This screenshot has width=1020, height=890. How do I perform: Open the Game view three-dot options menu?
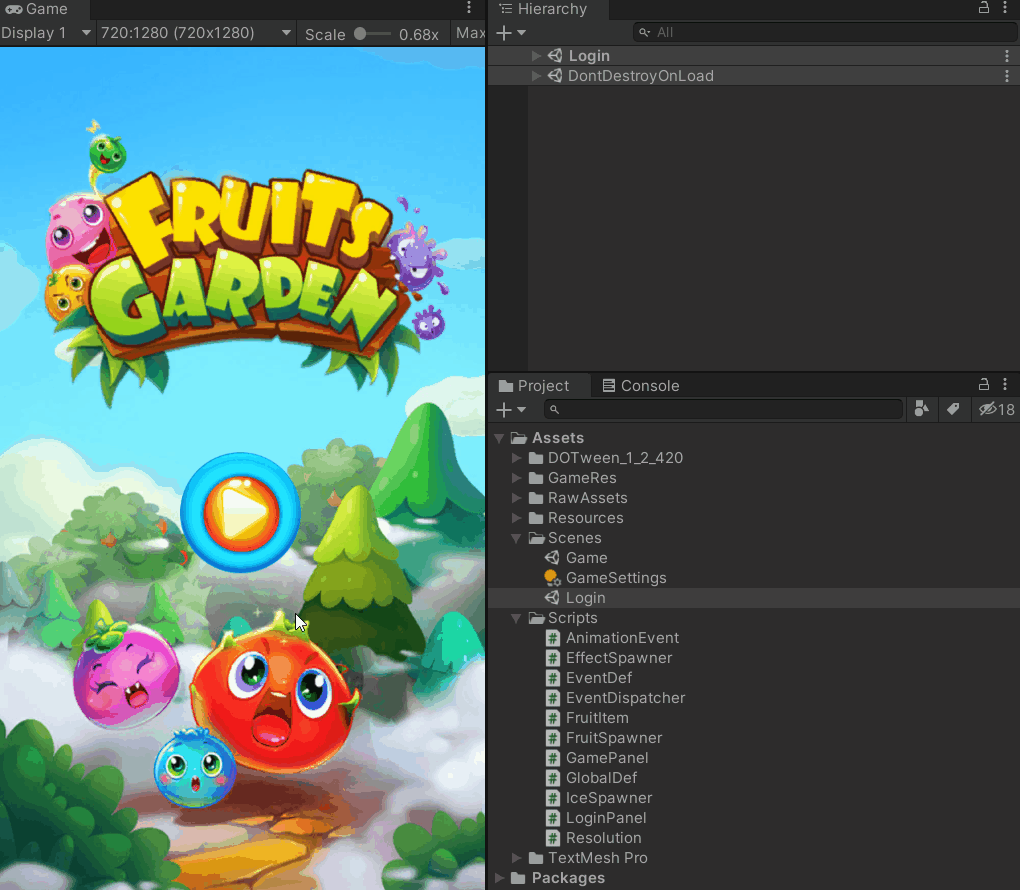(469, 8)
